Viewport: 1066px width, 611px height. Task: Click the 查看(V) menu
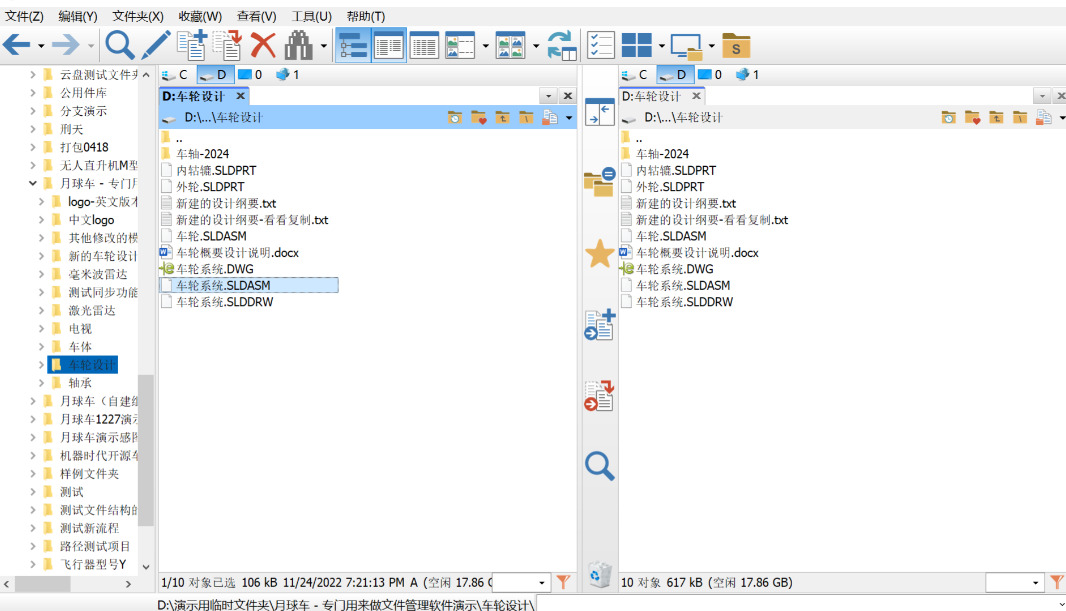click(256, 16)
